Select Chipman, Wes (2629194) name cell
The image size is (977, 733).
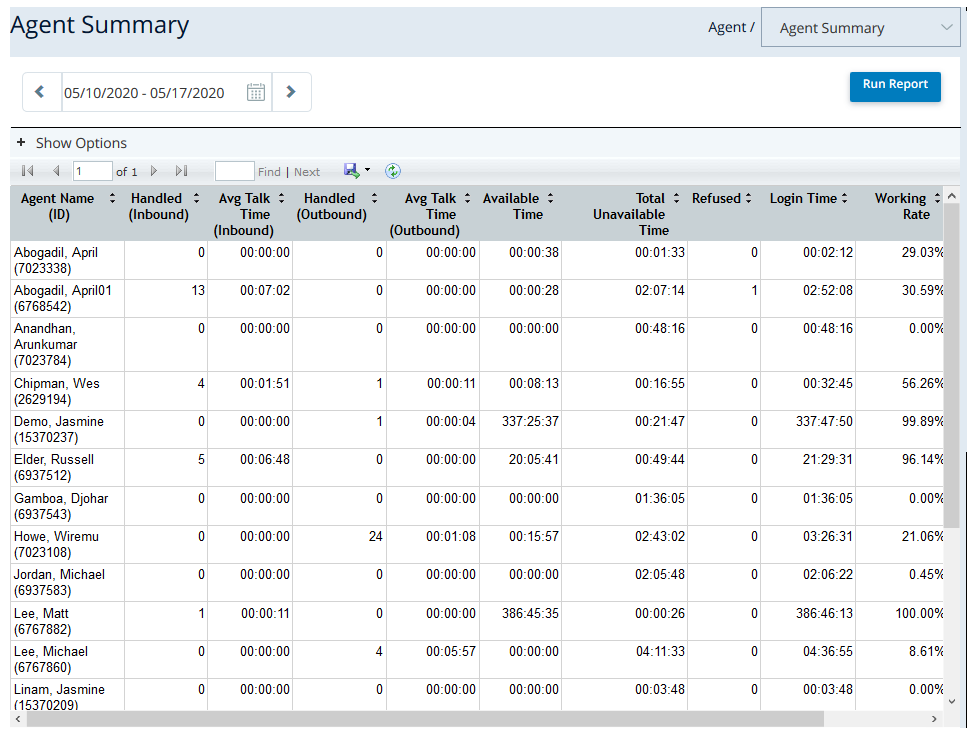pyautogui.click(x=67, y=391)
